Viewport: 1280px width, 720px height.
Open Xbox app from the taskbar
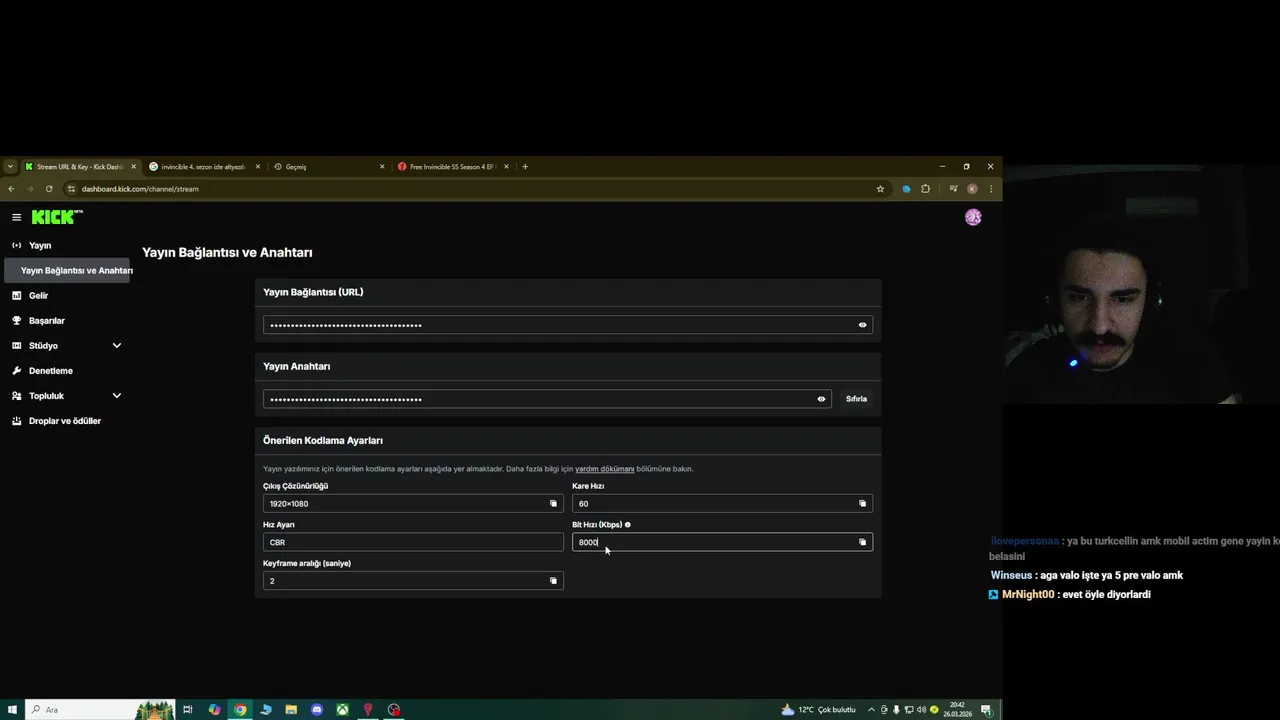[x=342, y=710]
